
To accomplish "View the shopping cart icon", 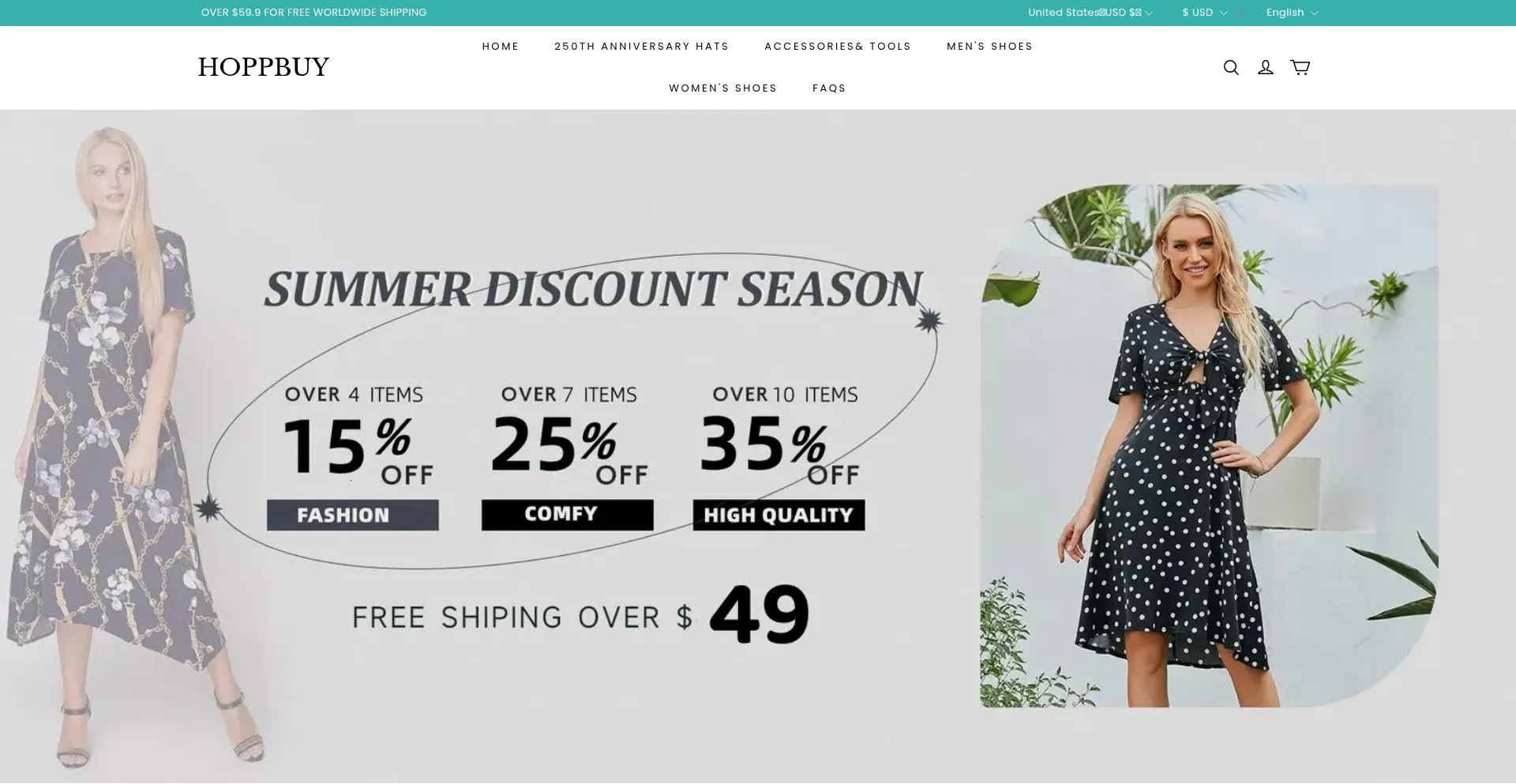I will click(x=1300, y=68).
